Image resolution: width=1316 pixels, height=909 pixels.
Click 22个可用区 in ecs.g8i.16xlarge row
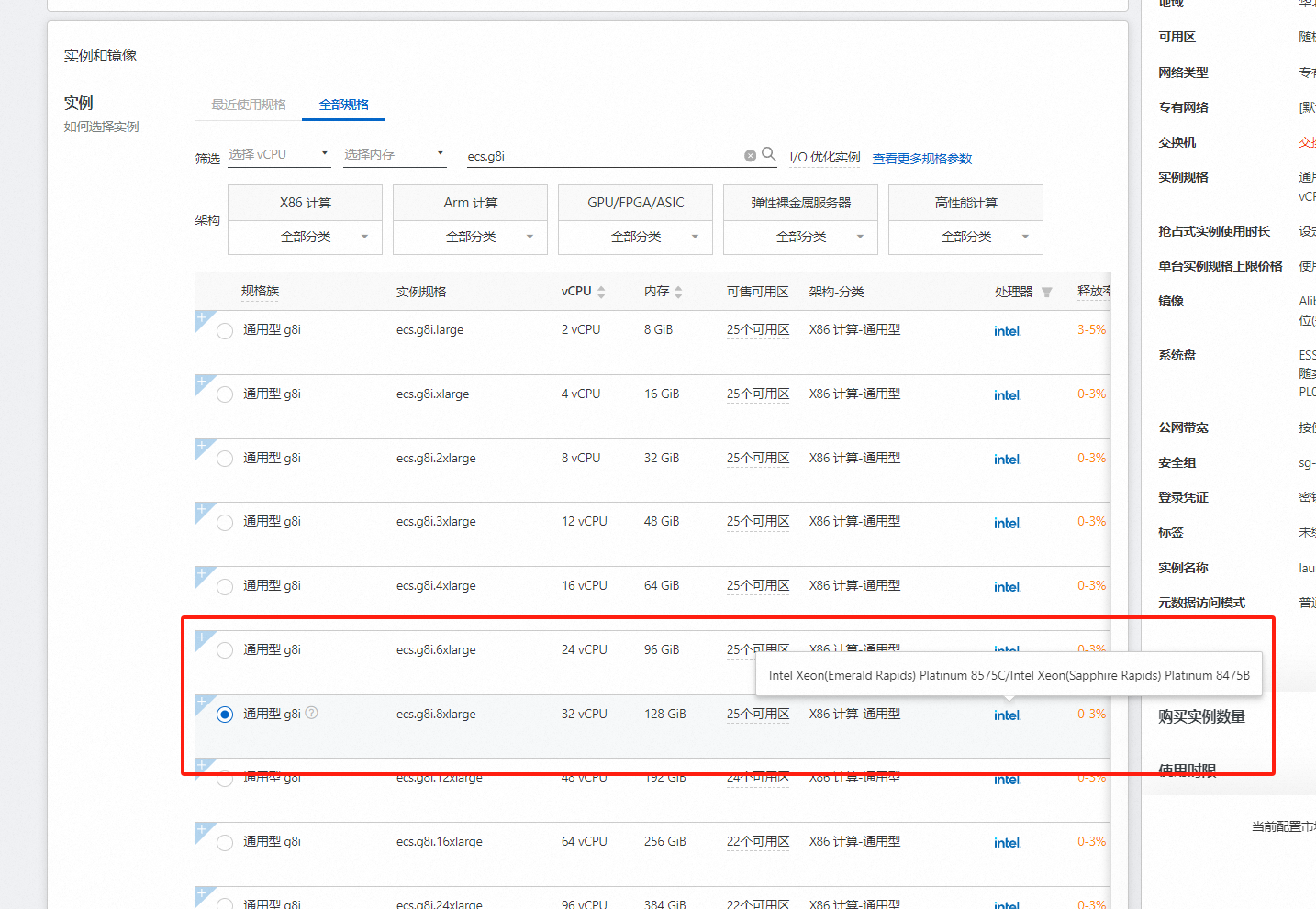758,841
